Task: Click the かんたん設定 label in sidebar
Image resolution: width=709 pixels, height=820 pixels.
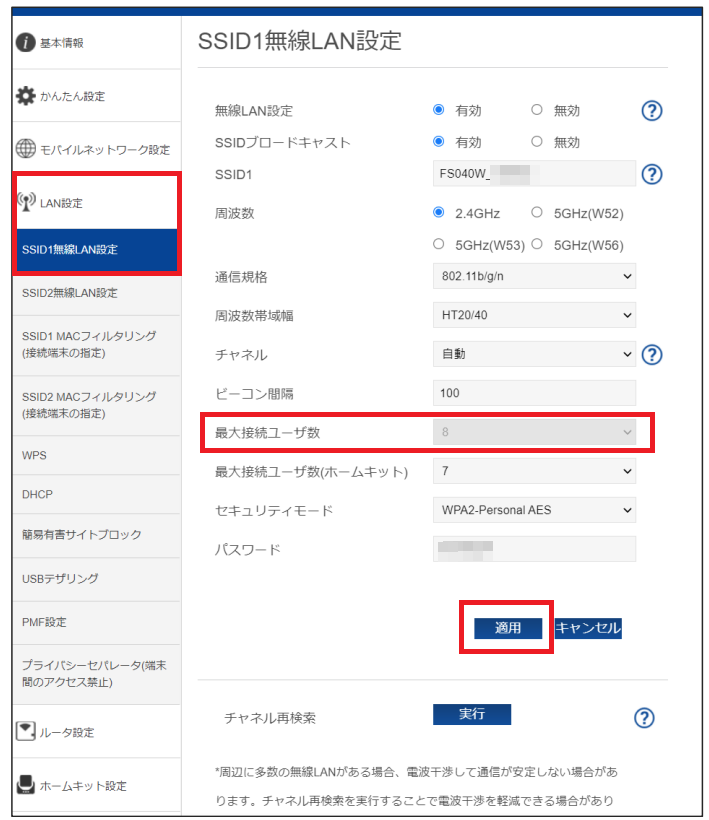Action: click(73, 96)
